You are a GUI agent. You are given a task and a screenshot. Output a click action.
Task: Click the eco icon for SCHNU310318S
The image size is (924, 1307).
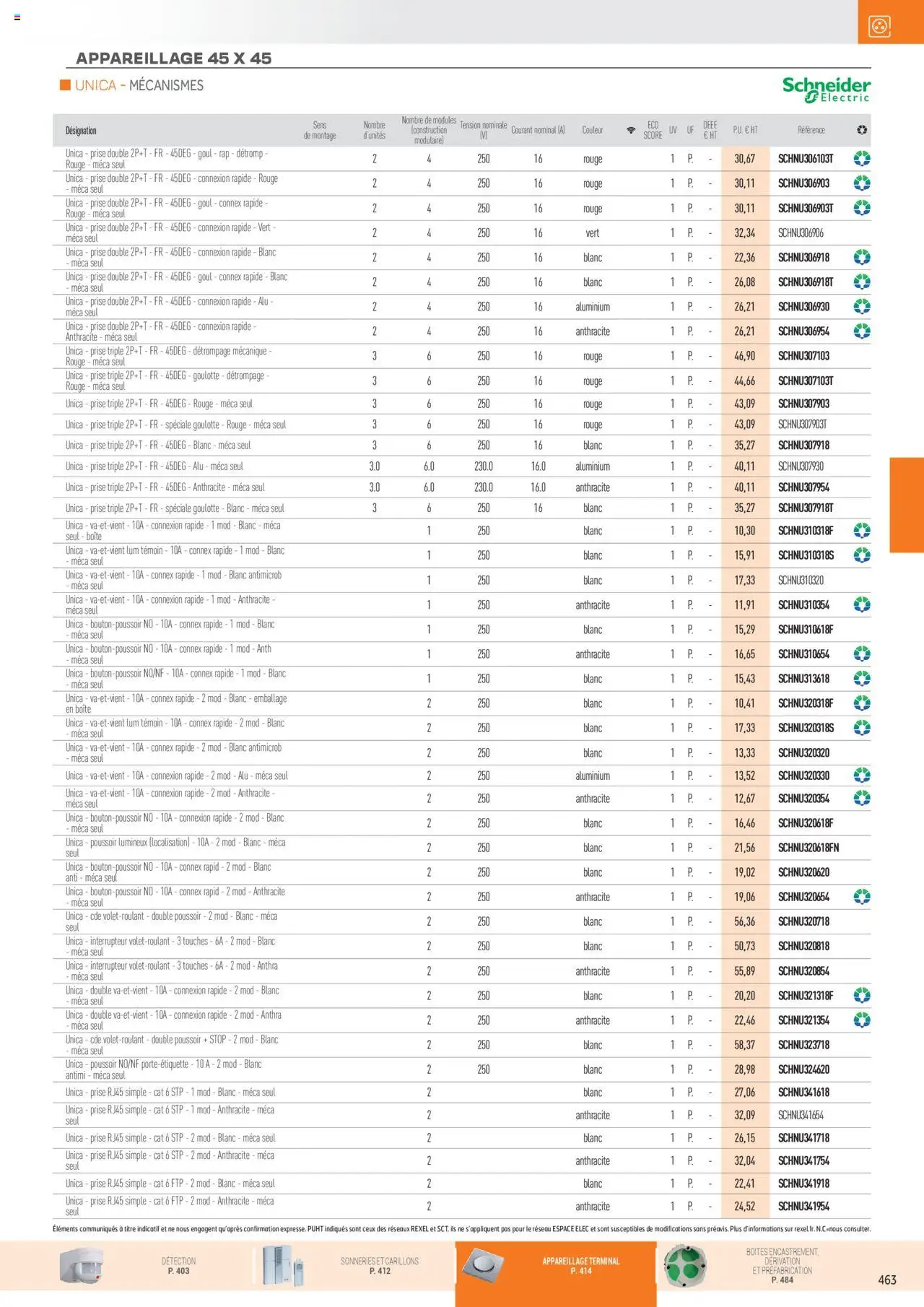point(862,555)
